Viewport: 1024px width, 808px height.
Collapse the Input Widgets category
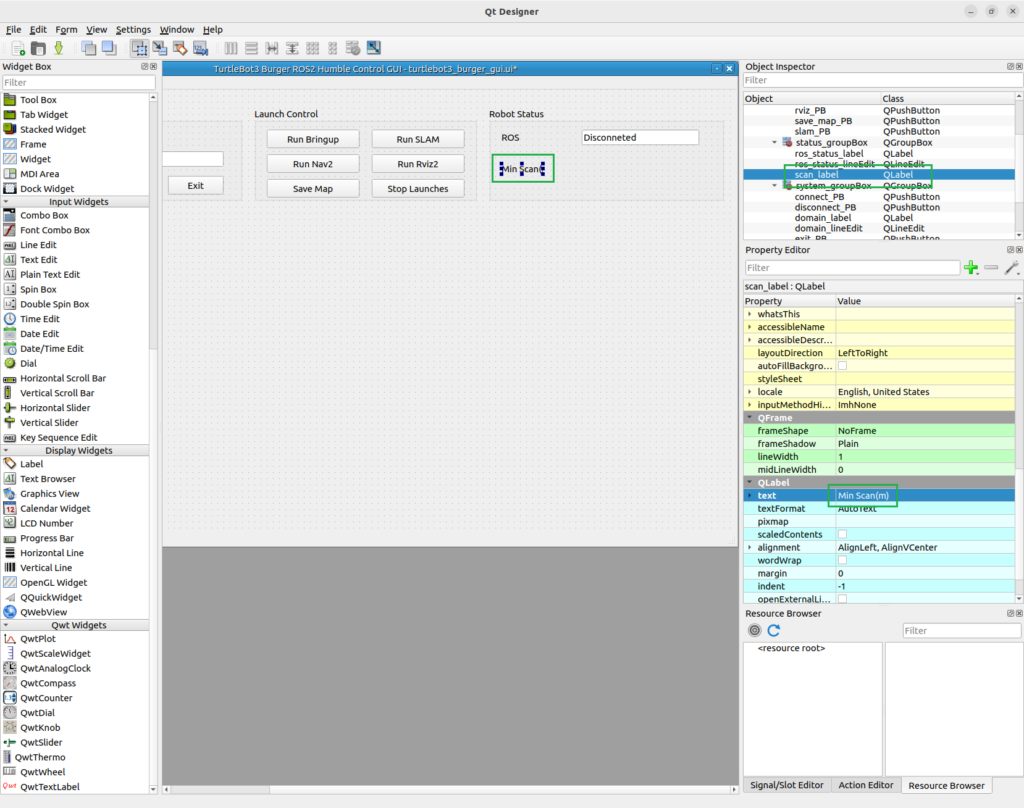pyautogui.click(x=7, y=202)
